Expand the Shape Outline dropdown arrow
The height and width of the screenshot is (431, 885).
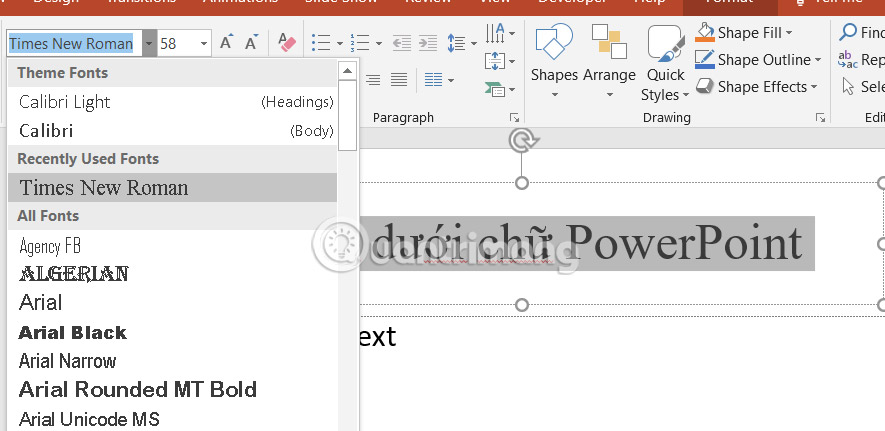pos(817,60)
